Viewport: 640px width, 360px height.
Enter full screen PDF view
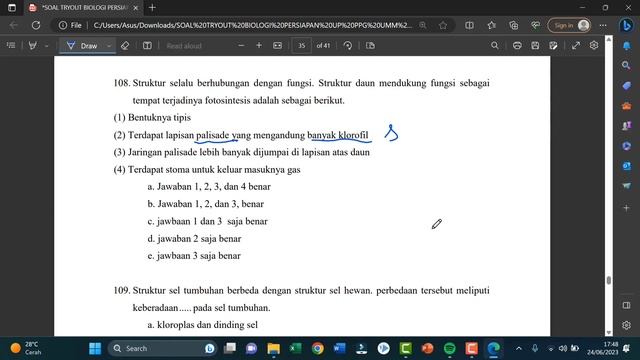pos(576,45)
